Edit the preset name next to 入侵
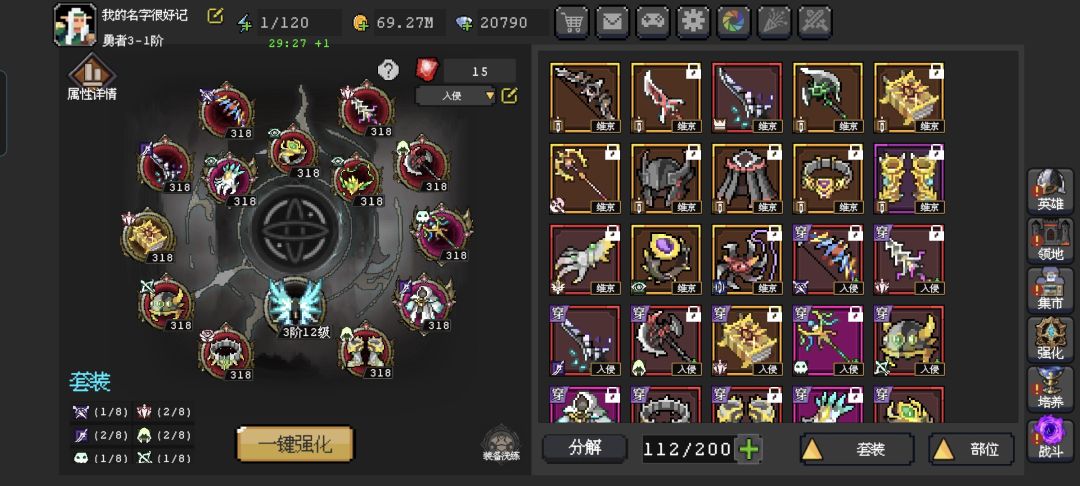The width and height of the screenshot is (1080, 486). pyautogui.click(x=509, y=96)
